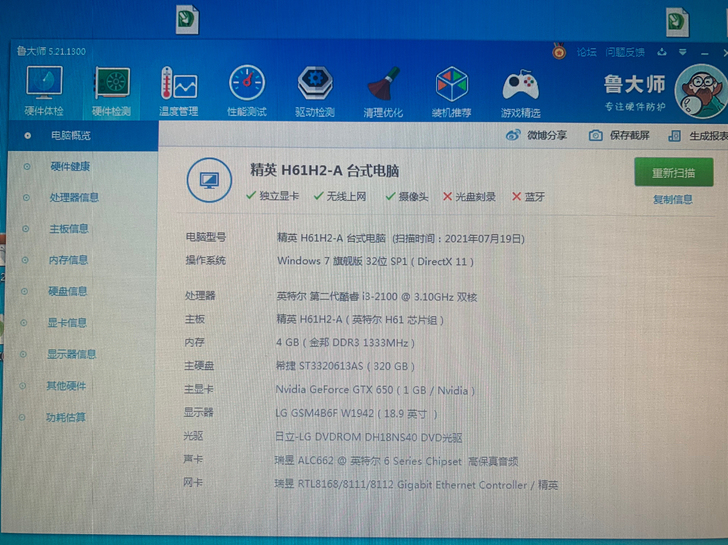The height and width of the screenshot is (545, 728).
Task: Click optical drive value DVDROM DH18NS40
Action: [x=369, y=437]
